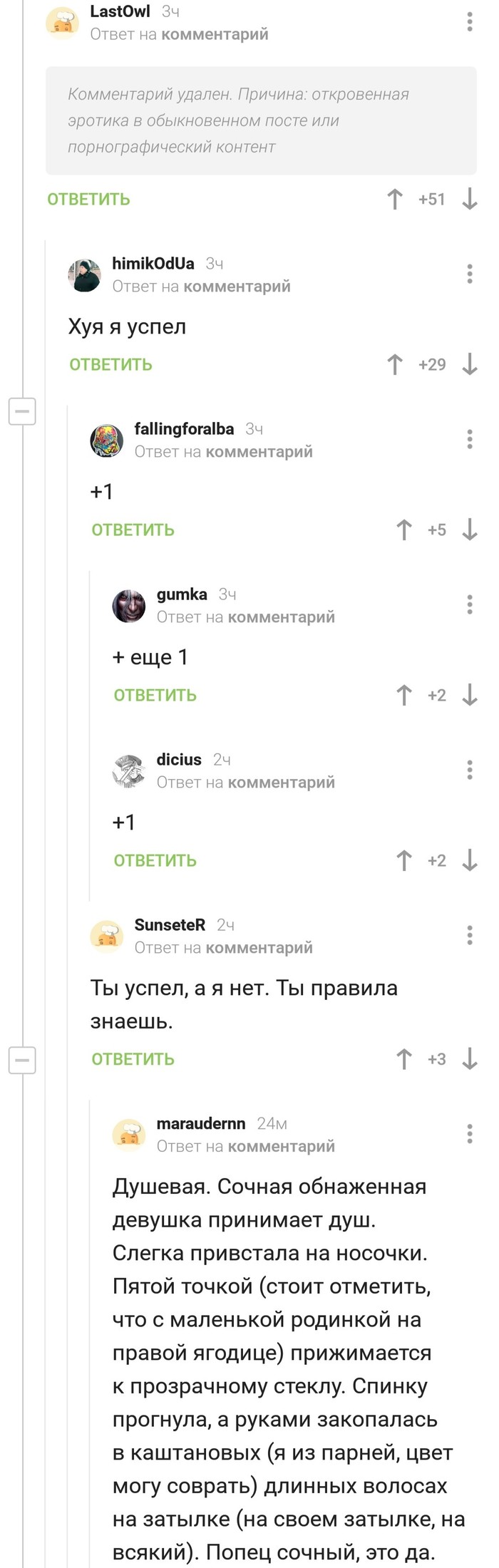Image resolution: width=499 pixels, height=1568 pixels.
Task: Open options menu for maraudernn's comment
Action: point(469,1134)
